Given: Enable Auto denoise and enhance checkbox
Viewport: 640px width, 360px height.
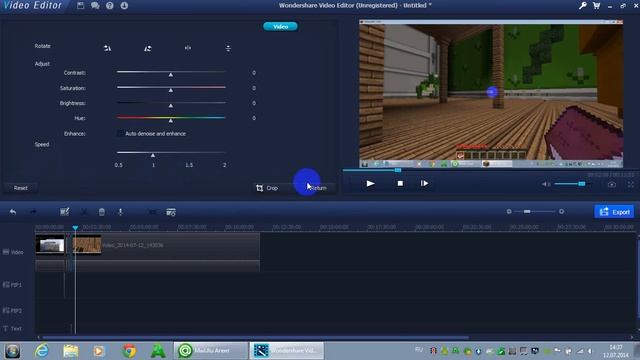Looking at the screenshot, I should pyautogui.click(x=120, y=133).
